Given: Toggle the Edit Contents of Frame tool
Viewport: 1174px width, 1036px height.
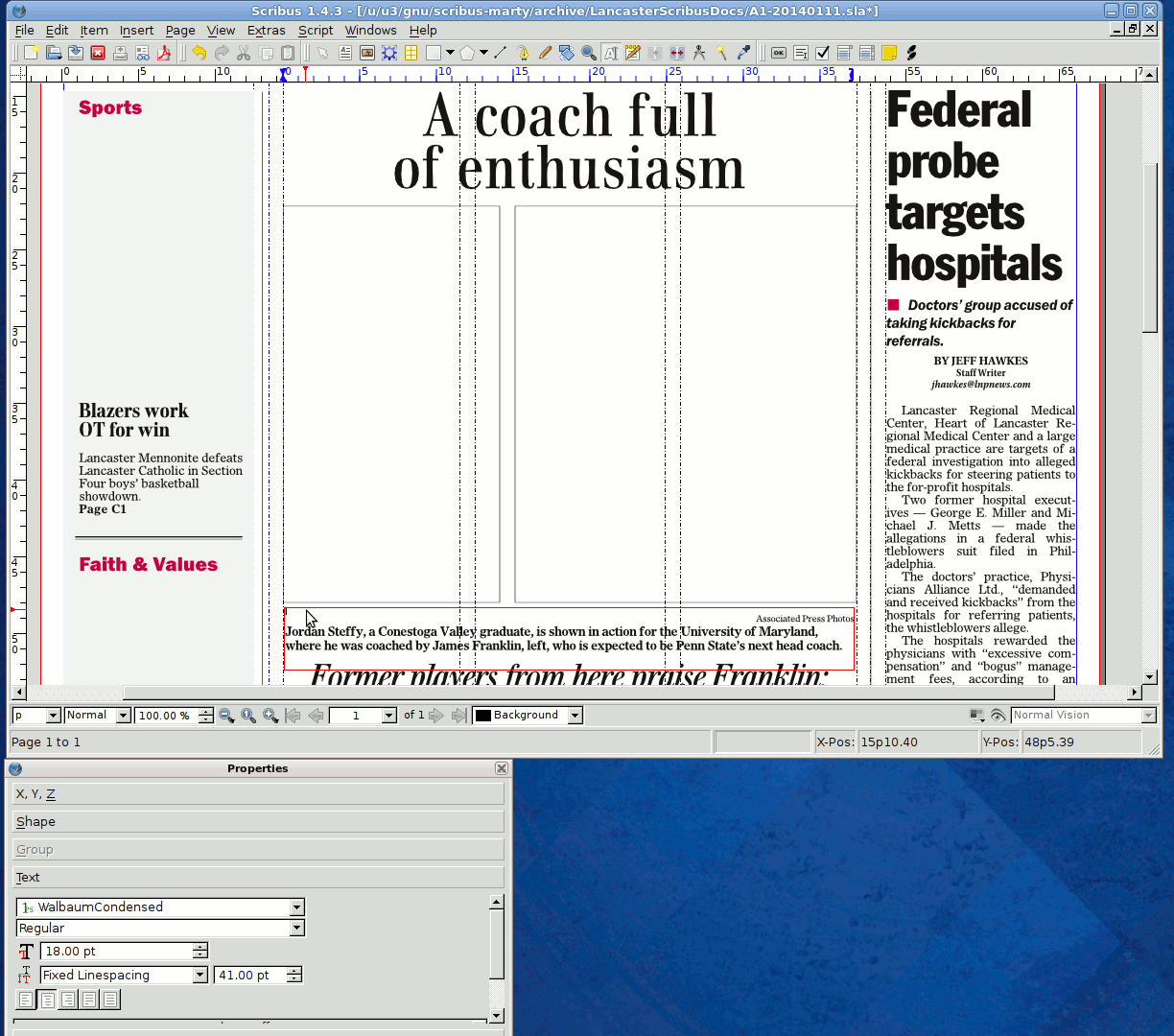Looking at the screenshot, I should click(611, 53).
